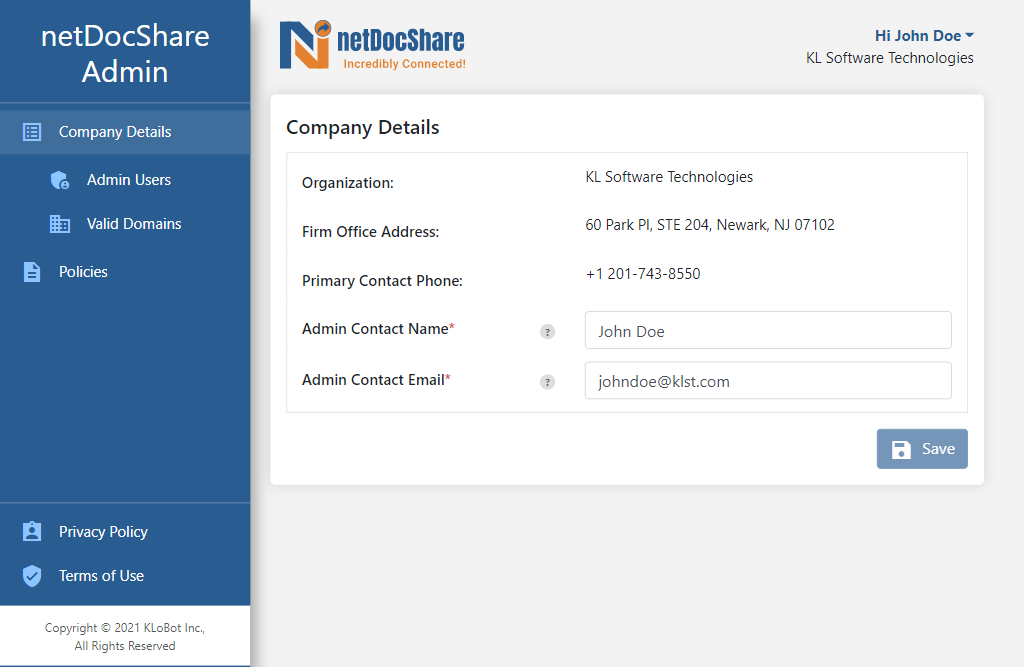Screen dimensions: 1024x667
Task: Open the Company Details menu item
Action: tap(125, 132)
